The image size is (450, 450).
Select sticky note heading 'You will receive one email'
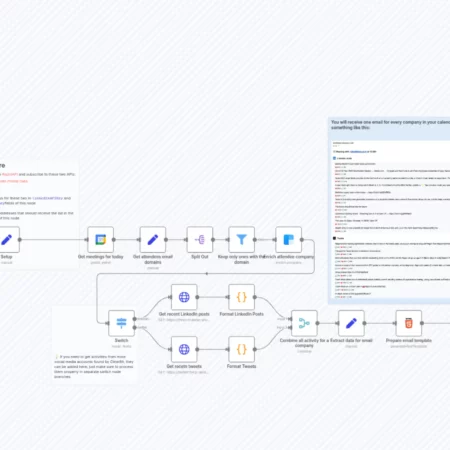(x=390, y=125)
